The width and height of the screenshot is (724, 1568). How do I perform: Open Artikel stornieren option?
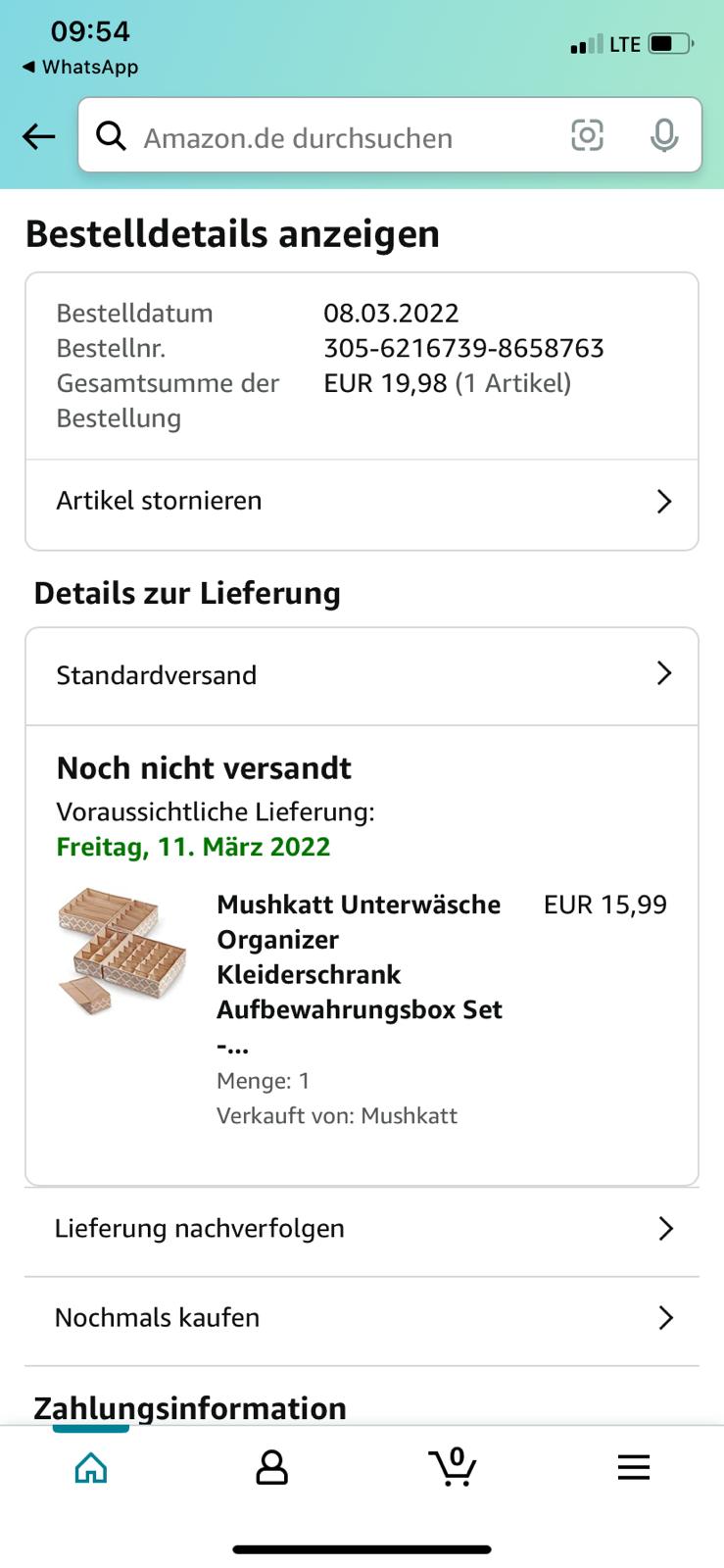(159, 501)
